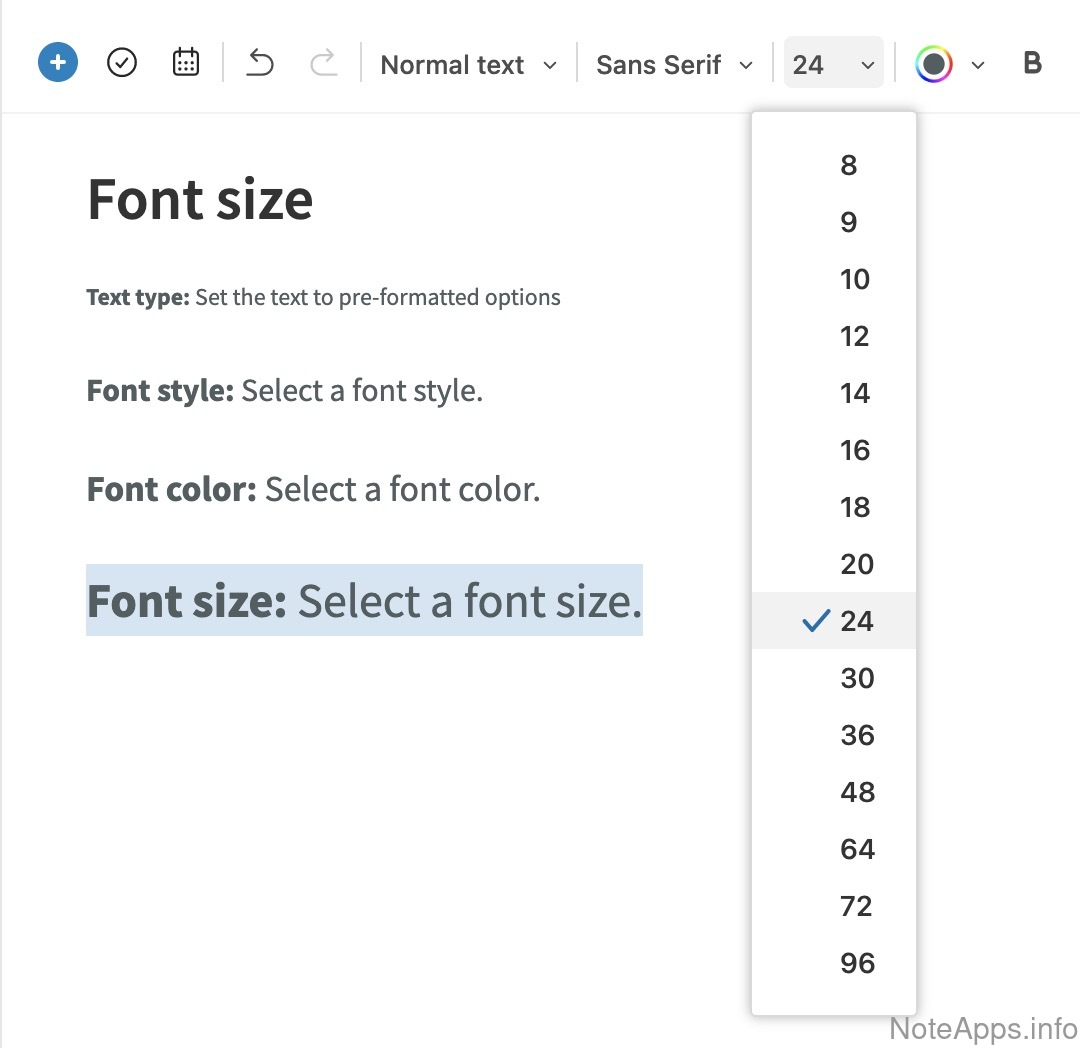Insert a checkbox task with the checkmark icon
Image resolution: width=1080 pixels, height=1048 pixels.
click(122, 63)
